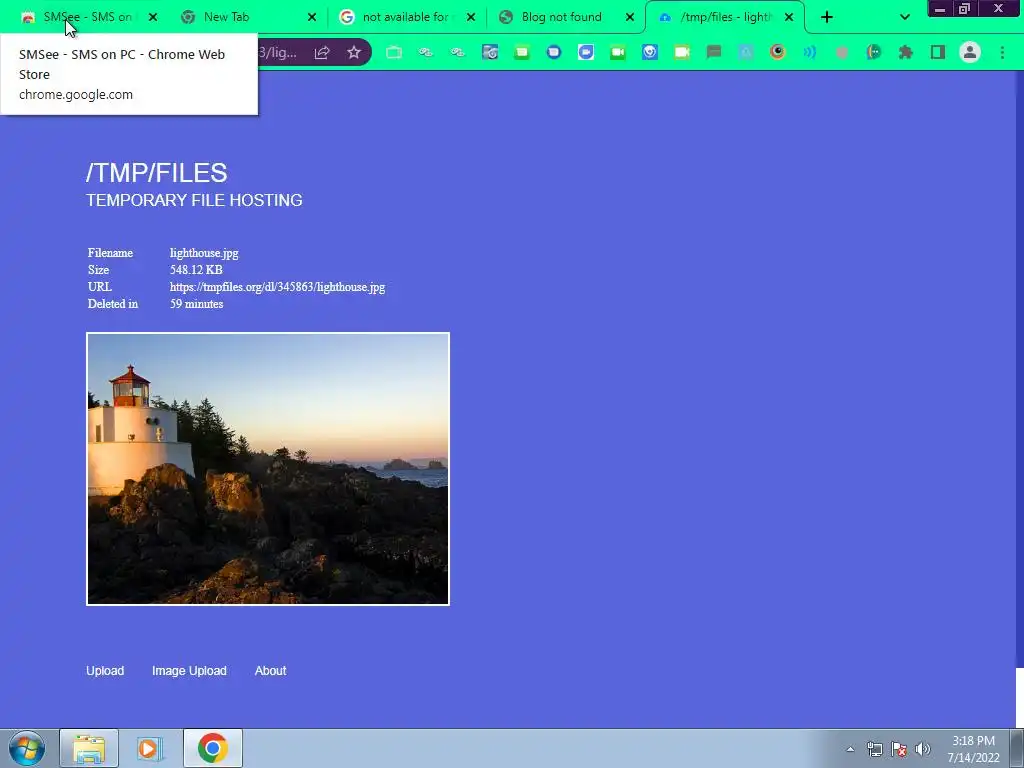Toggle the Chrome side panel

938,52
